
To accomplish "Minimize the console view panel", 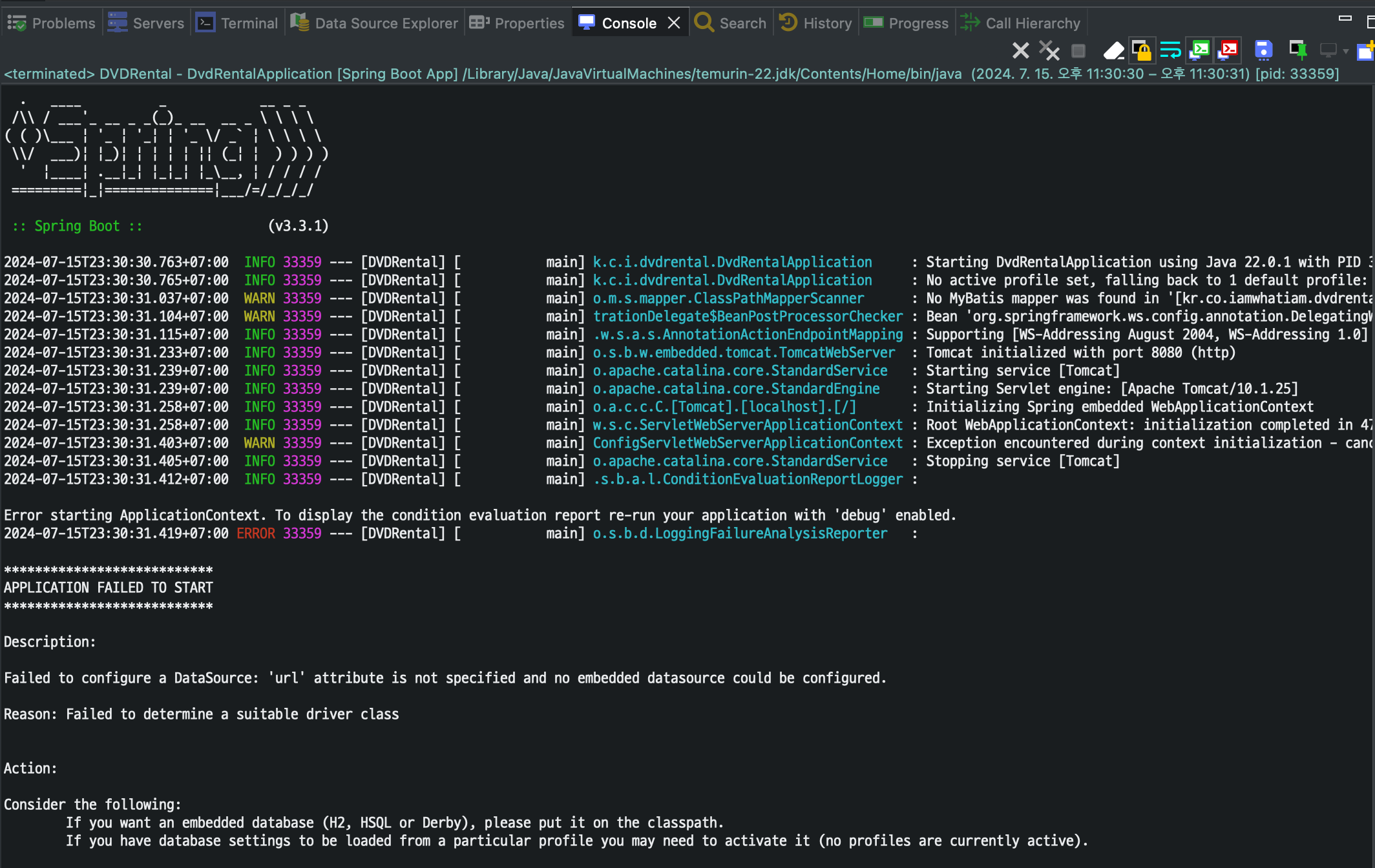I will (1345, 19).
